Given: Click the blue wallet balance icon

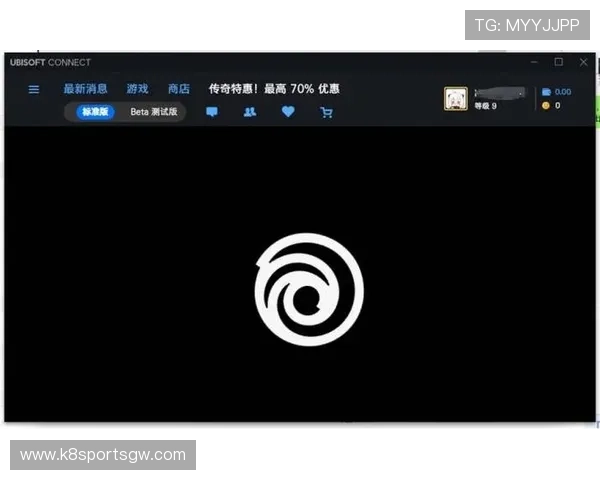Looking at the screenshot, I should point(545,91).
